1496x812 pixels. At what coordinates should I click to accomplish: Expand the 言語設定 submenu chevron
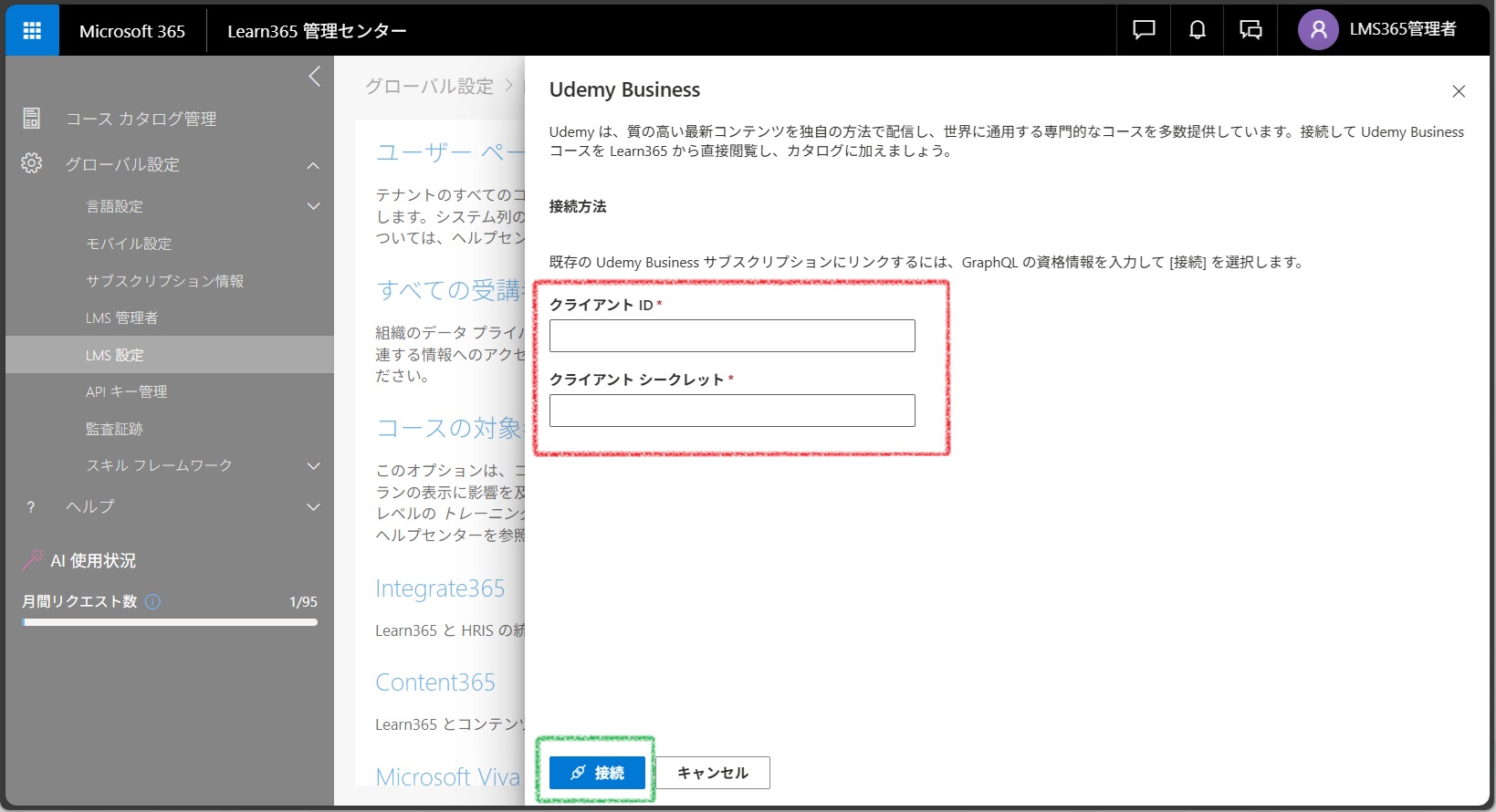[314, 206]
